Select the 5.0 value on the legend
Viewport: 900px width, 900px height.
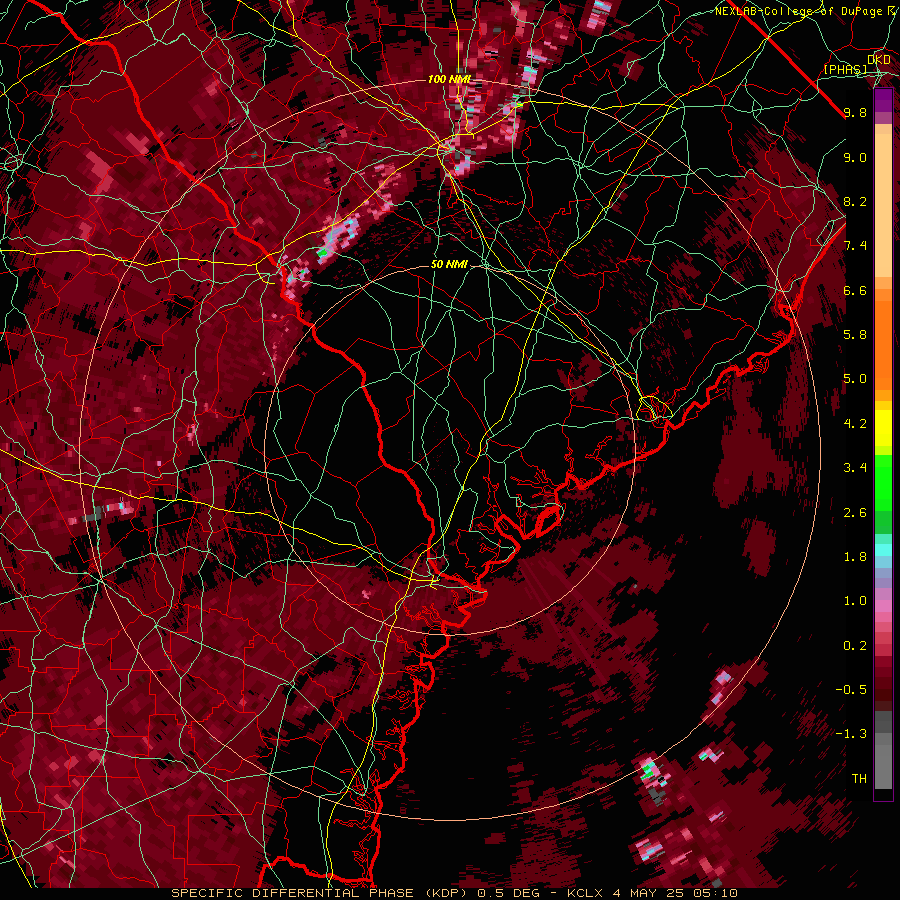point(855,379)
